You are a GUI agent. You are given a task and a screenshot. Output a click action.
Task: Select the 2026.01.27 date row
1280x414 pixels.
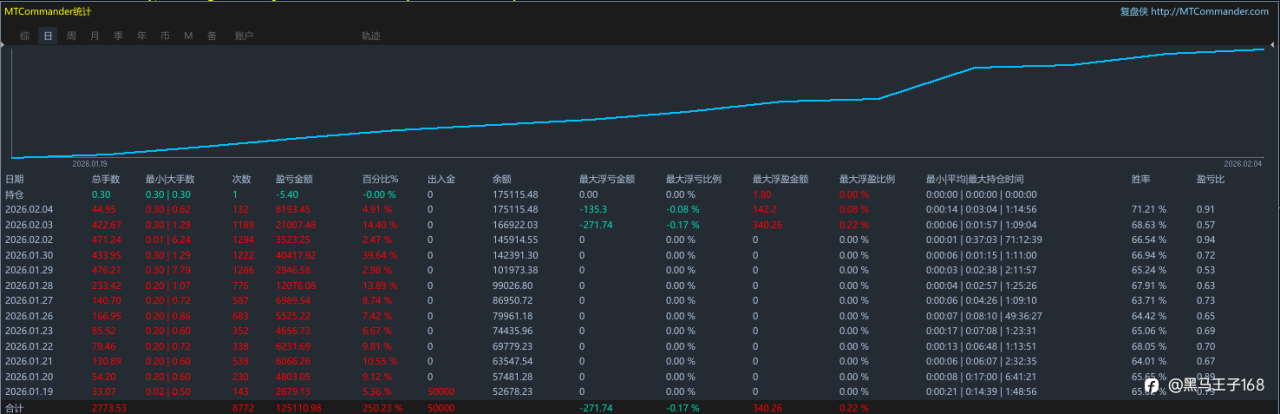[x=640, y=302]
